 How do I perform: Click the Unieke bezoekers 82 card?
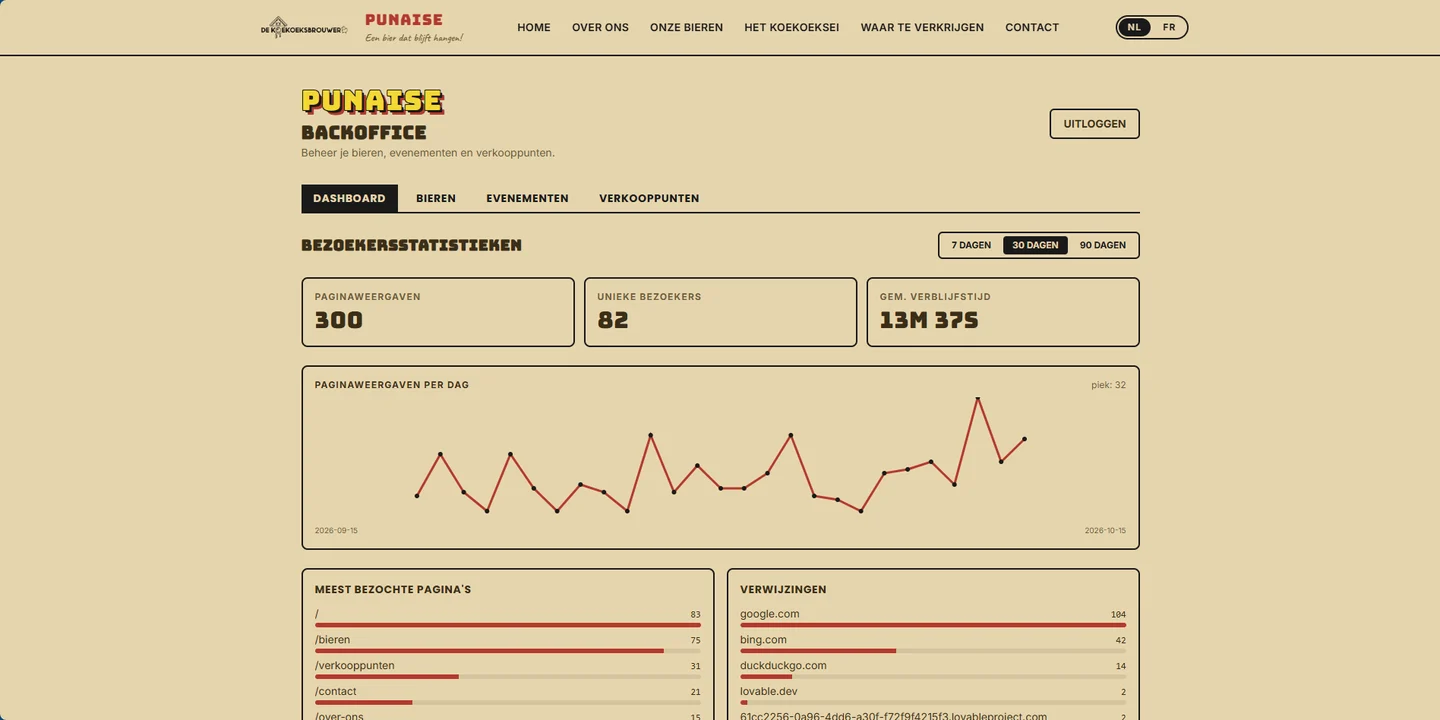[x=720, y=312]
